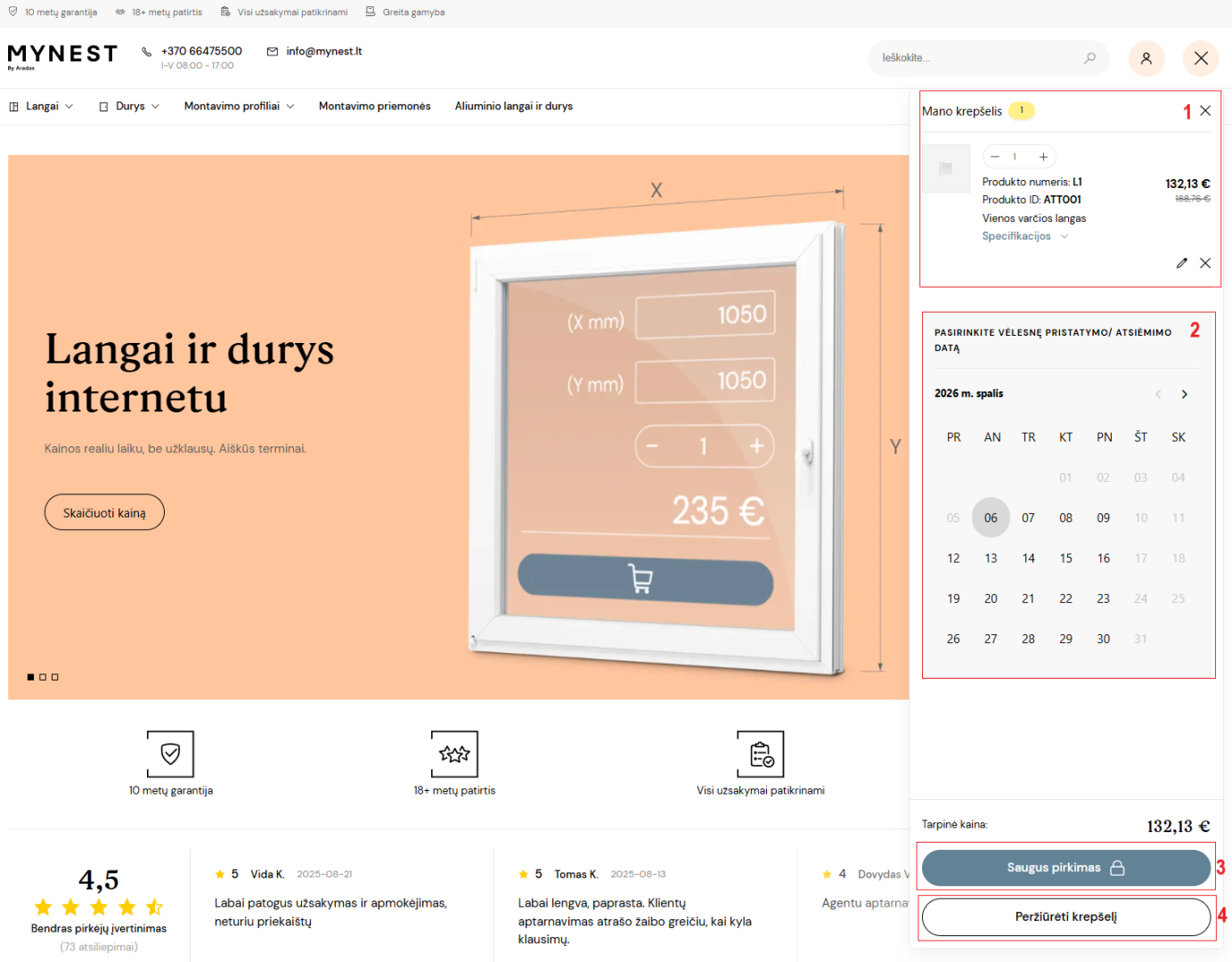Viewport: 1232px width, 962px height.
Task: Go to previous calendar month
Action: pyautogui.click(x=1158, y=394)
